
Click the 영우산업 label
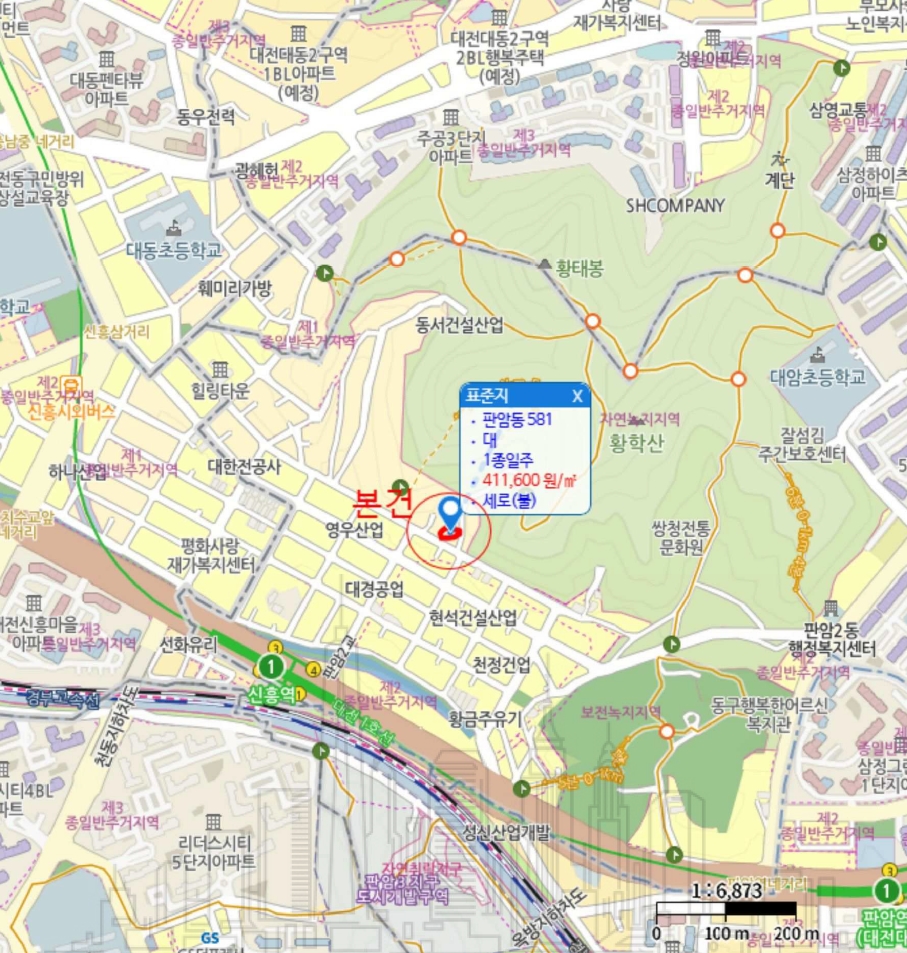pos(354,530)
